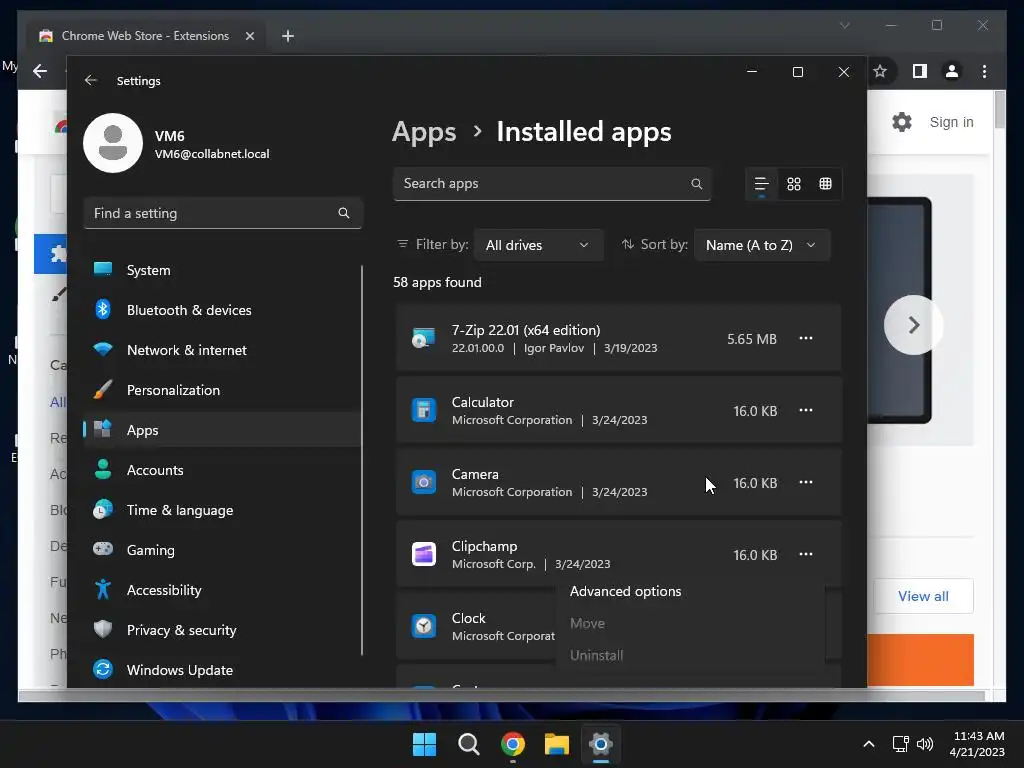Open Chrome from taskbar
The image size is (1024, 768).
point(513,744)
